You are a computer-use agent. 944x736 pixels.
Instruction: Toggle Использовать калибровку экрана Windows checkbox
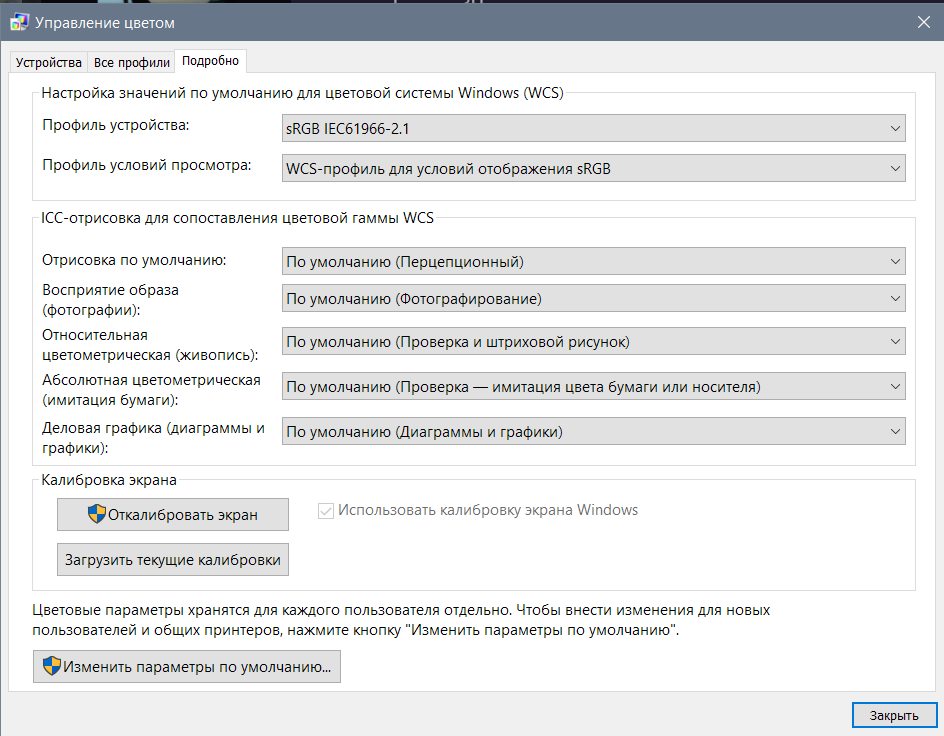[325, 510]
